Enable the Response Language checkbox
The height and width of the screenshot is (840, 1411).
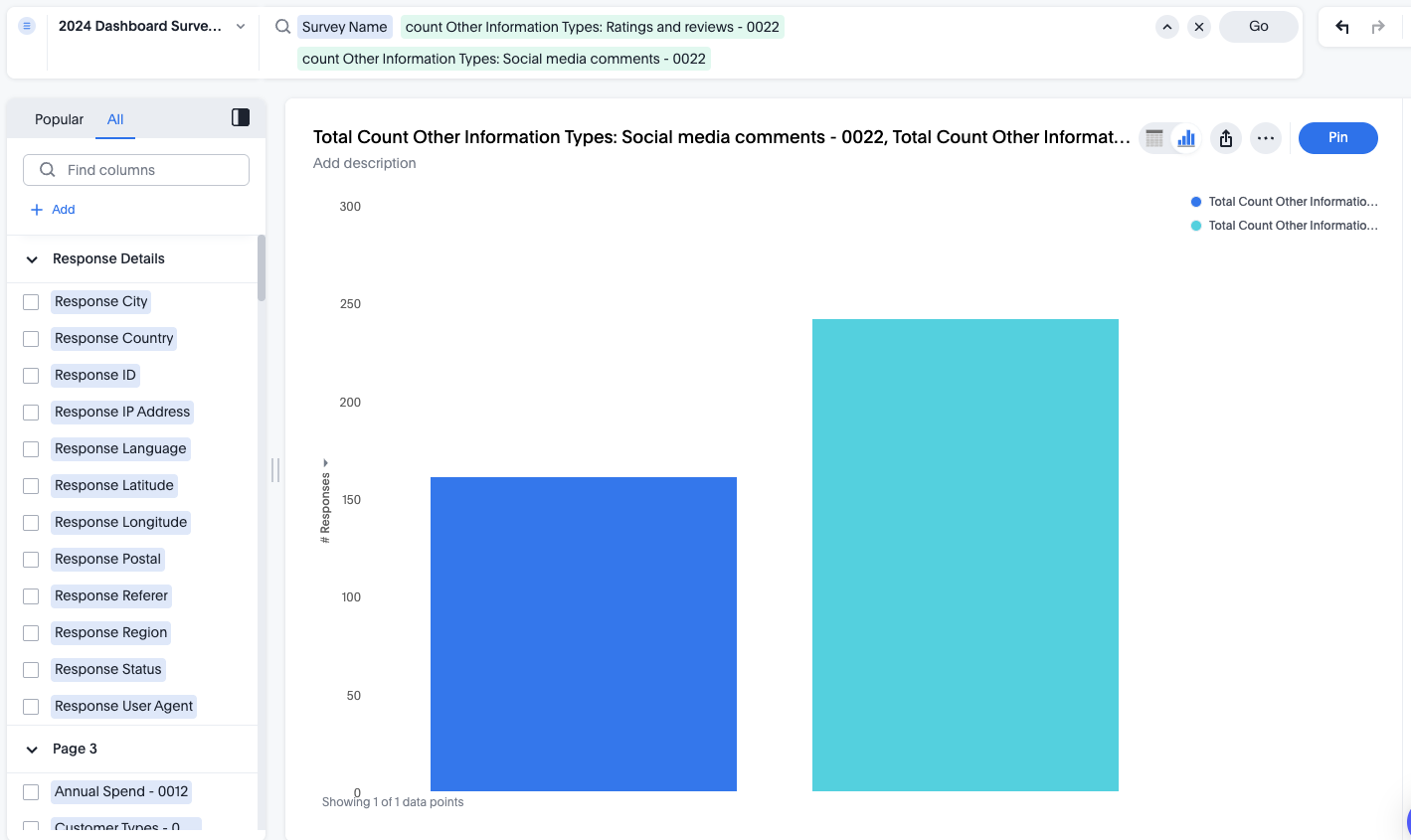click(x=31, y=449)
